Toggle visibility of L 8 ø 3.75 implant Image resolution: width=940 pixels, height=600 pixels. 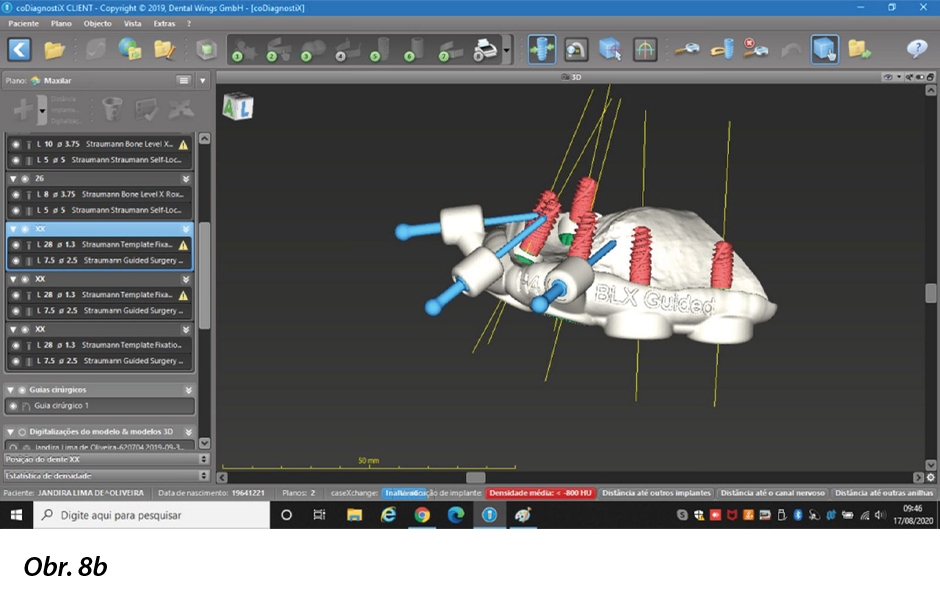point(16,195)
